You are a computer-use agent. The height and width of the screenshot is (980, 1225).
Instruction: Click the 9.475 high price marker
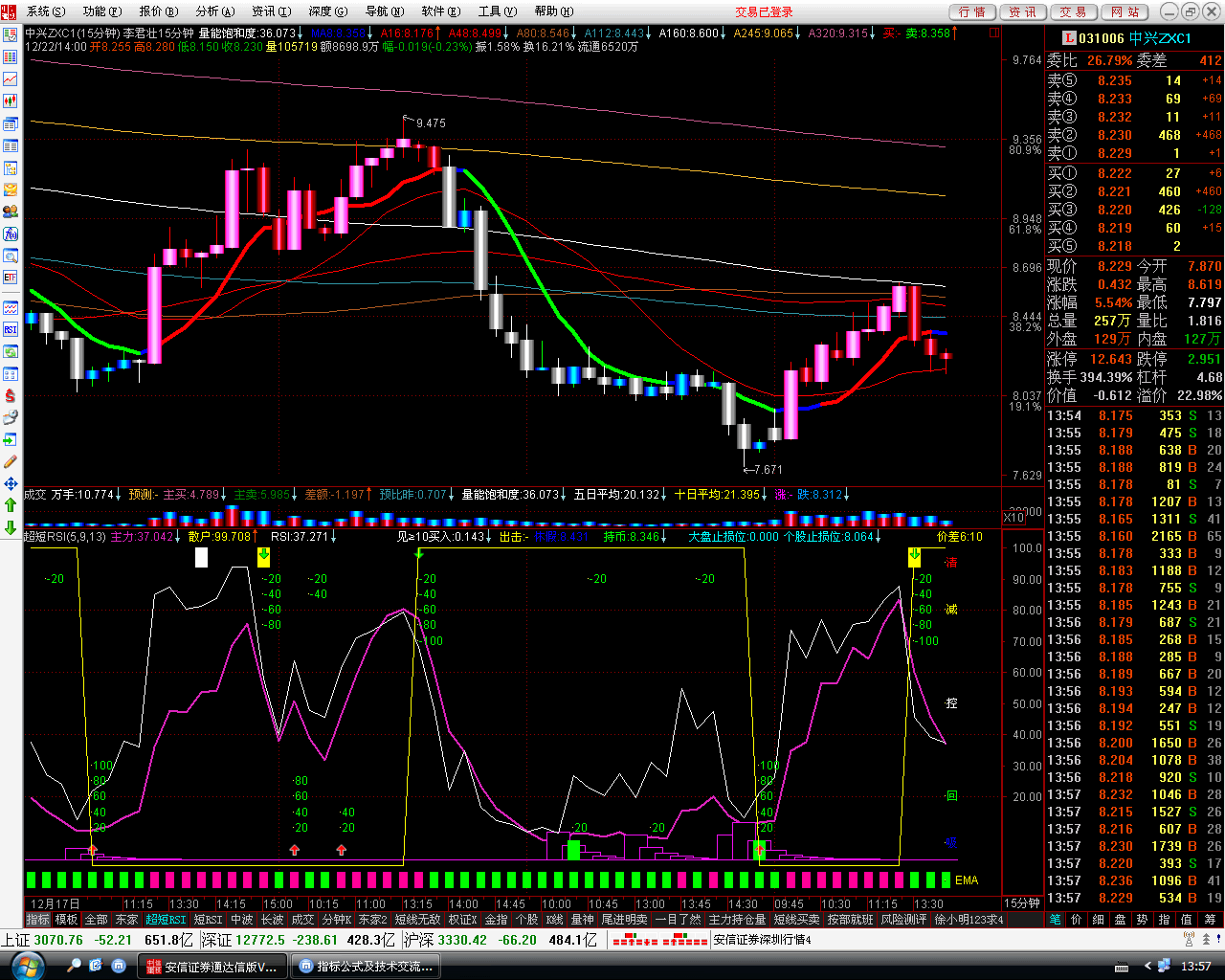coord(431,122)
